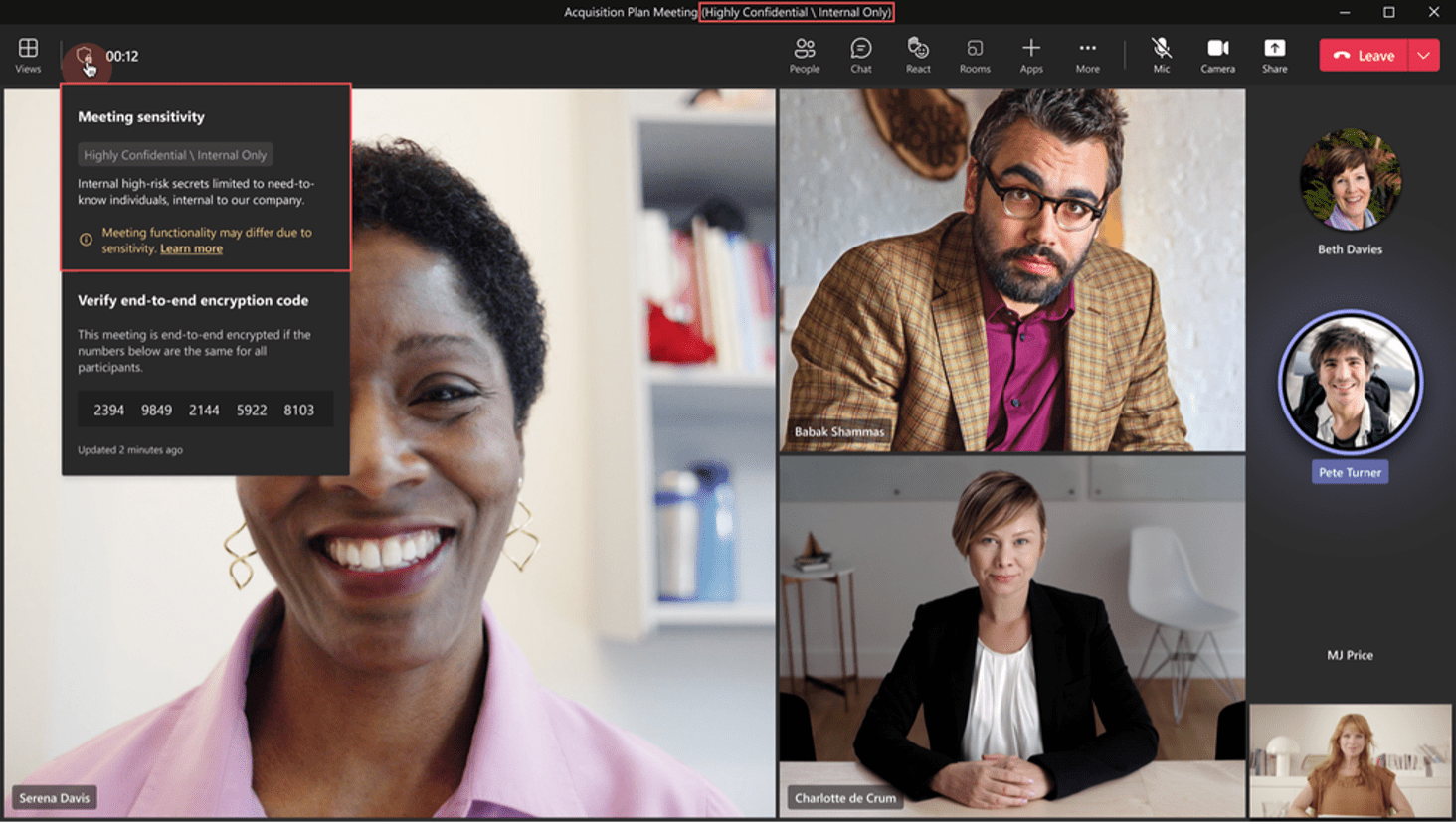The image size is (1456, 824).
Task: Open the Views layout icon
Action: tap(28, 55)
